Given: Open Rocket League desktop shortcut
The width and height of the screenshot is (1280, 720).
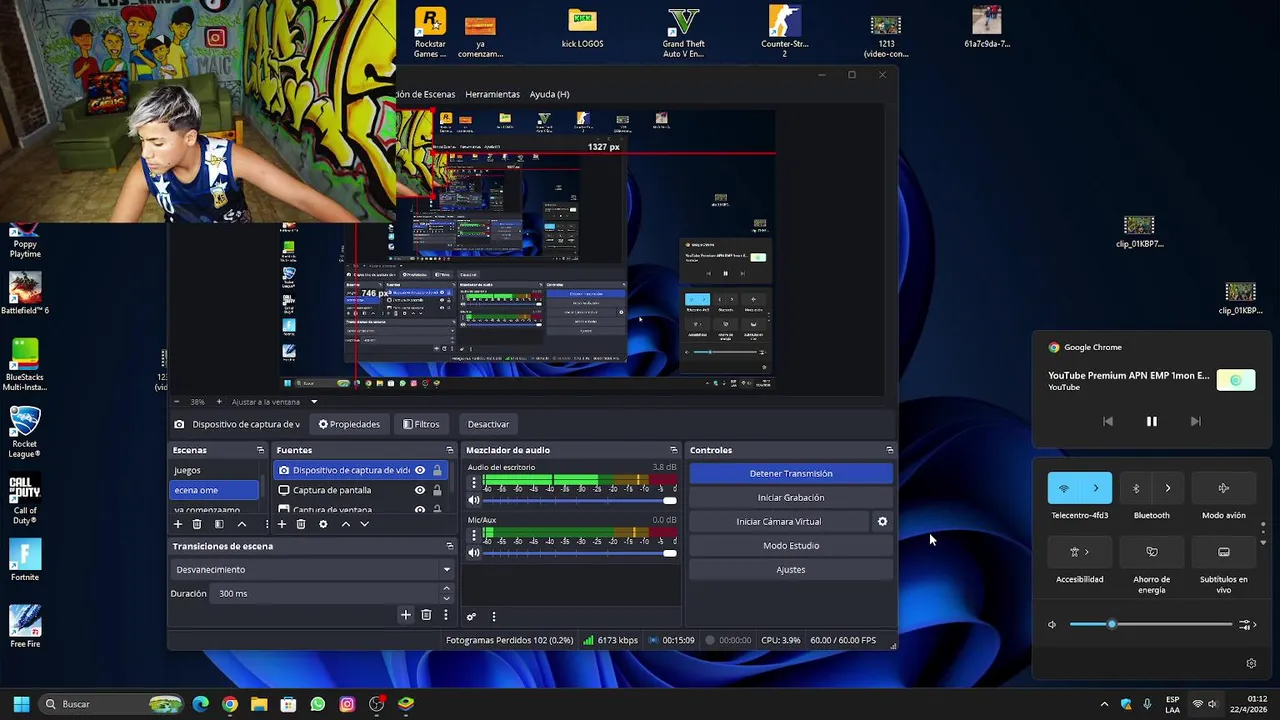Looking at the screenshot, I should 25,432.
